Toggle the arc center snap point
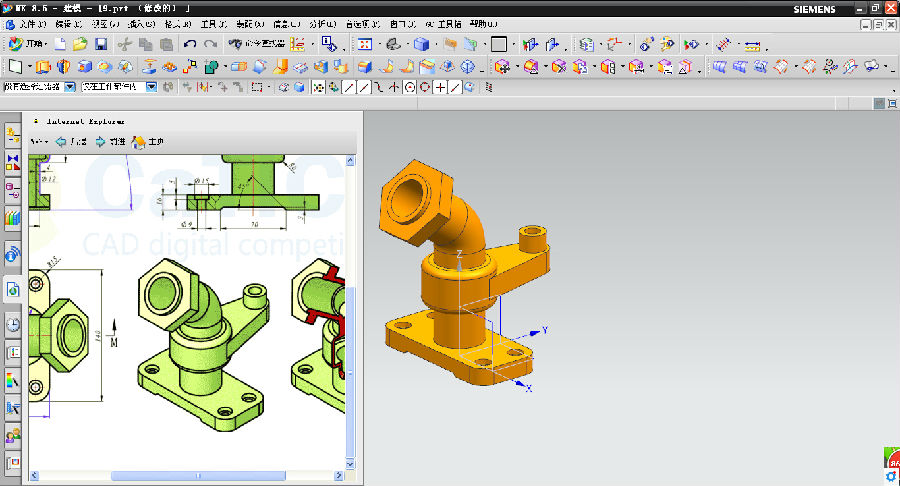 pyautogui.click(x=410, y=87)
